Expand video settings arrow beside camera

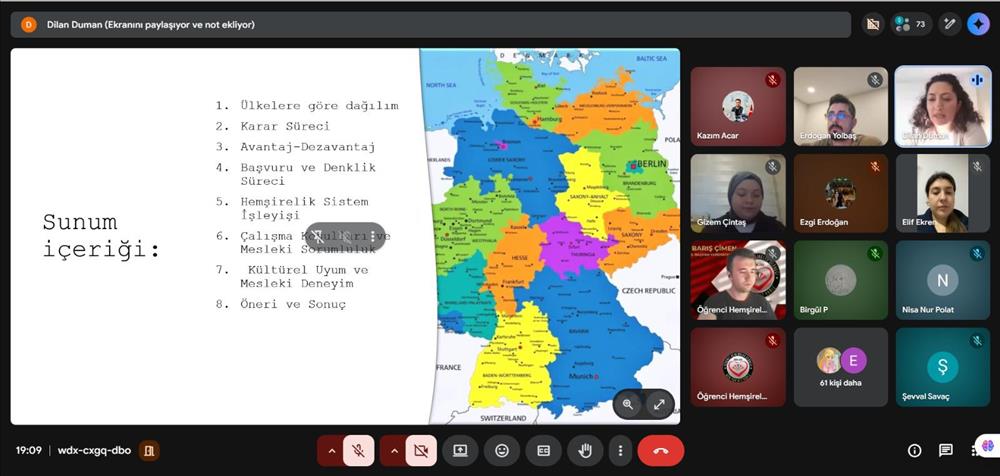393,451
